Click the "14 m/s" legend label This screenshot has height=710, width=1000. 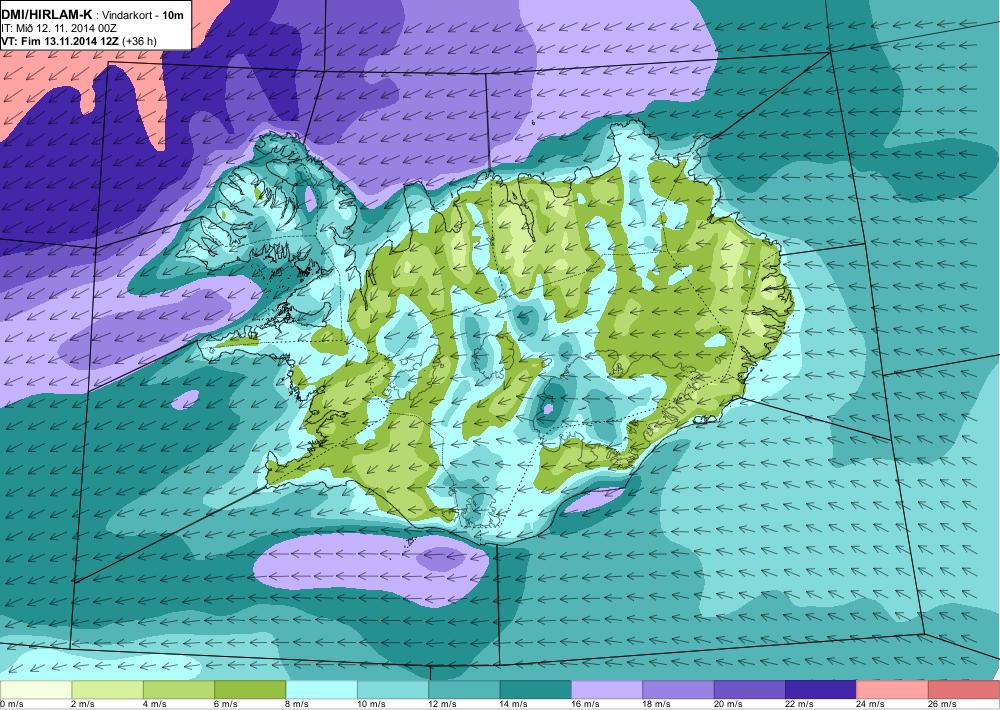coord(515,704)
